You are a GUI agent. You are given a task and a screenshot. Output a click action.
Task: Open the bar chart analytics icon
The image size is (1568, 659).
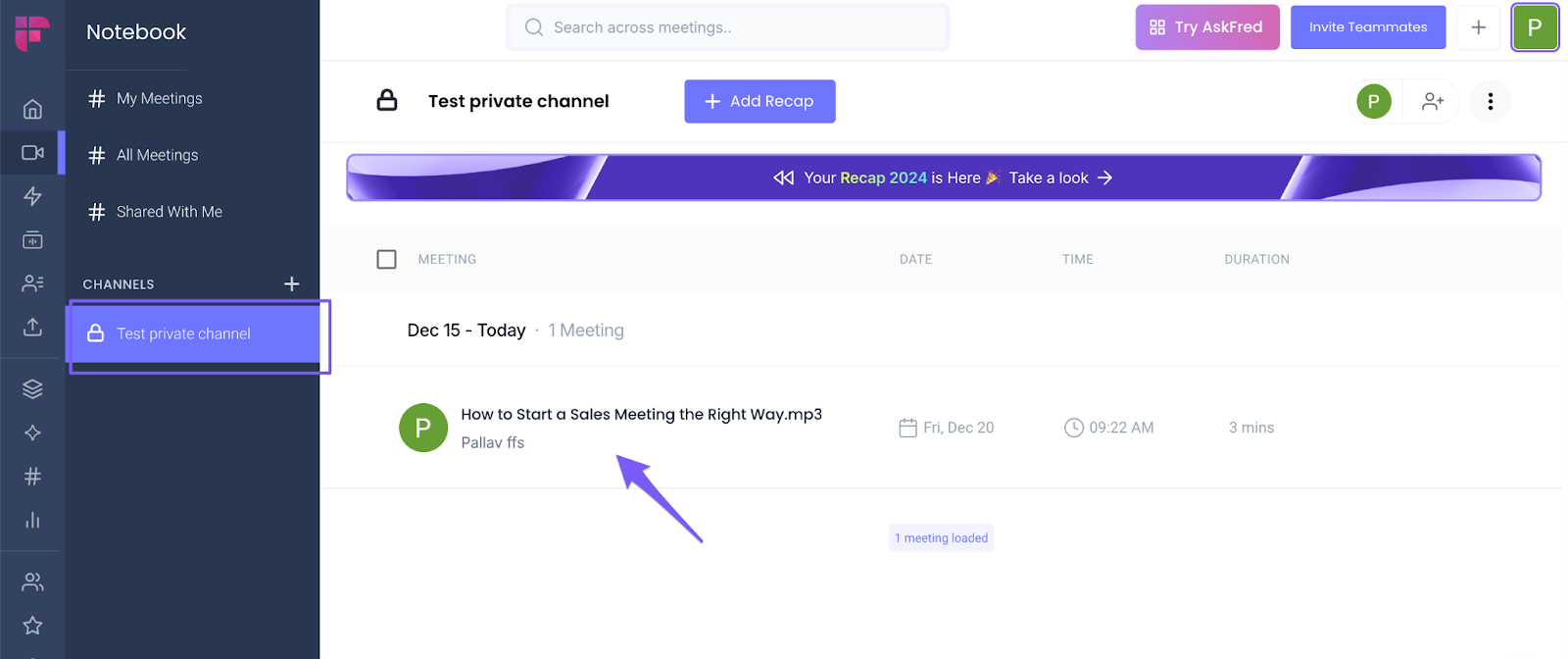[32, 520]
